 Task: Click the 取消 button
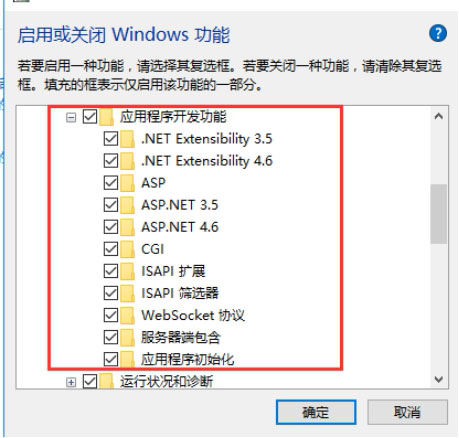tap(407, 412)
